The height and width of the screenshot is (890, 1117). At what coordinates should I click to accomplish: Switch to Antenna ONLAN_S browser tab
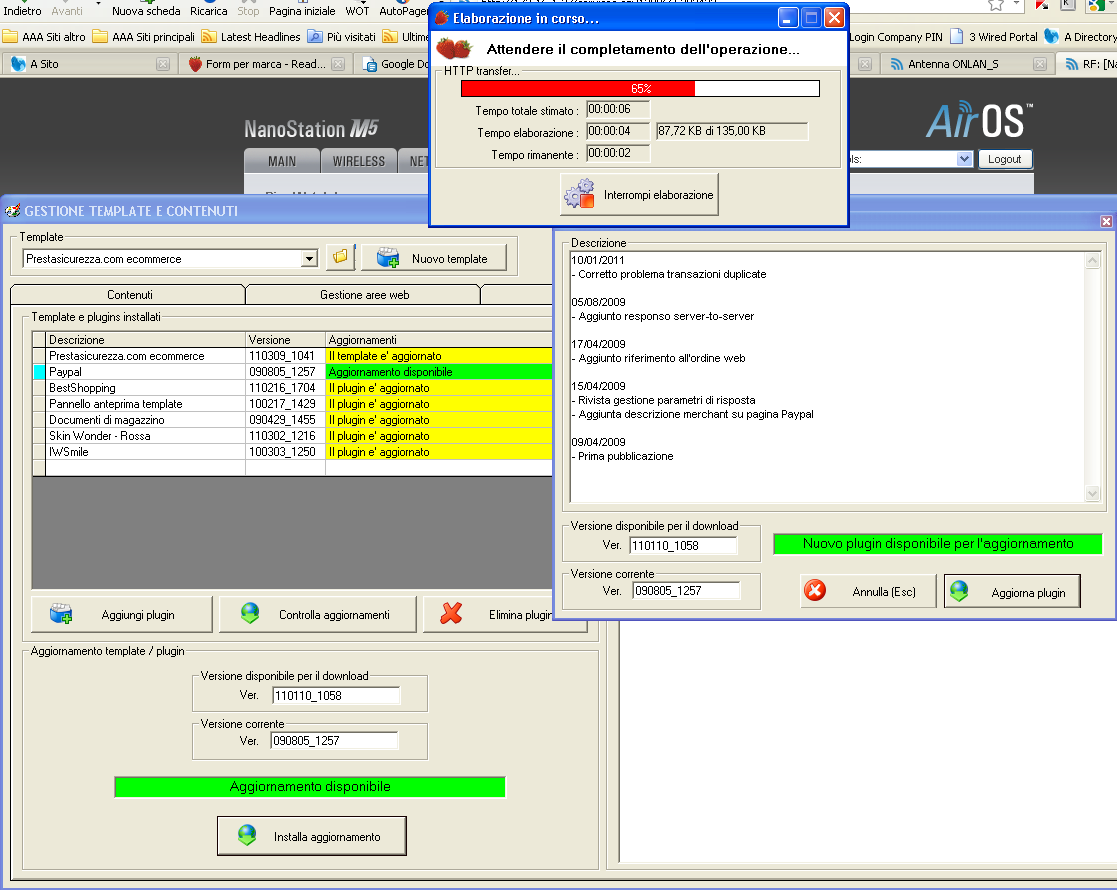click(967, 64)
